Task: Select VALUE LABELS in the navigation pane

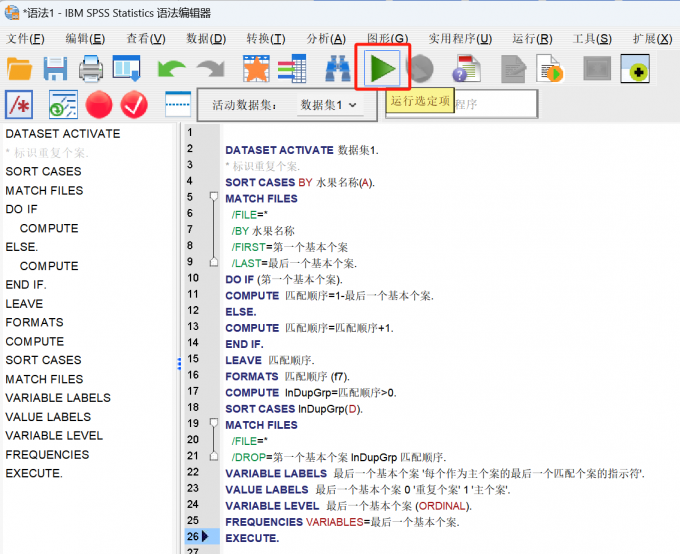Action: point(48,417)
